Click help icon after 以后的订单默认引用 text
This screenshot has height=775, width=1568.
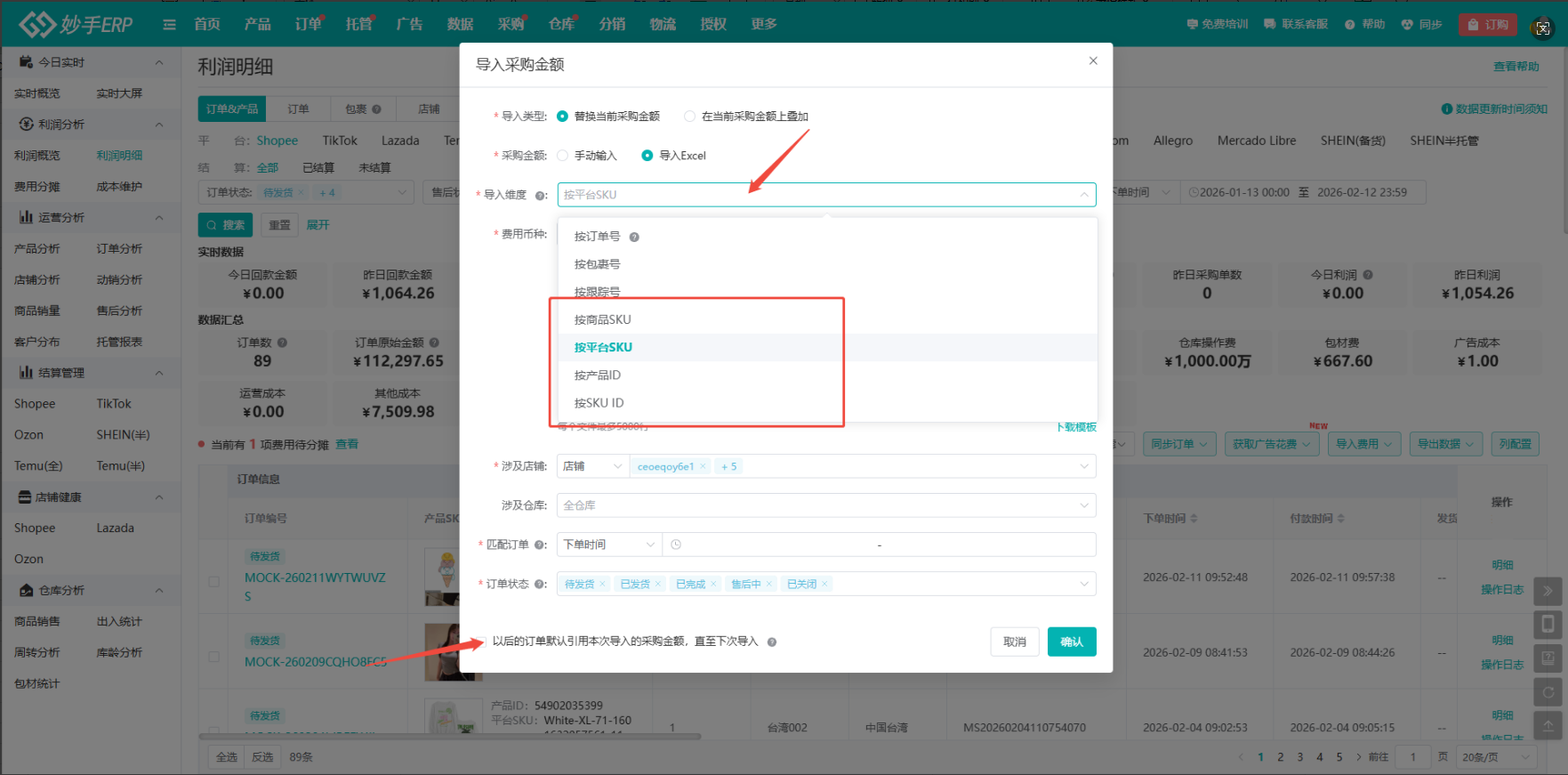click(772, 642)
